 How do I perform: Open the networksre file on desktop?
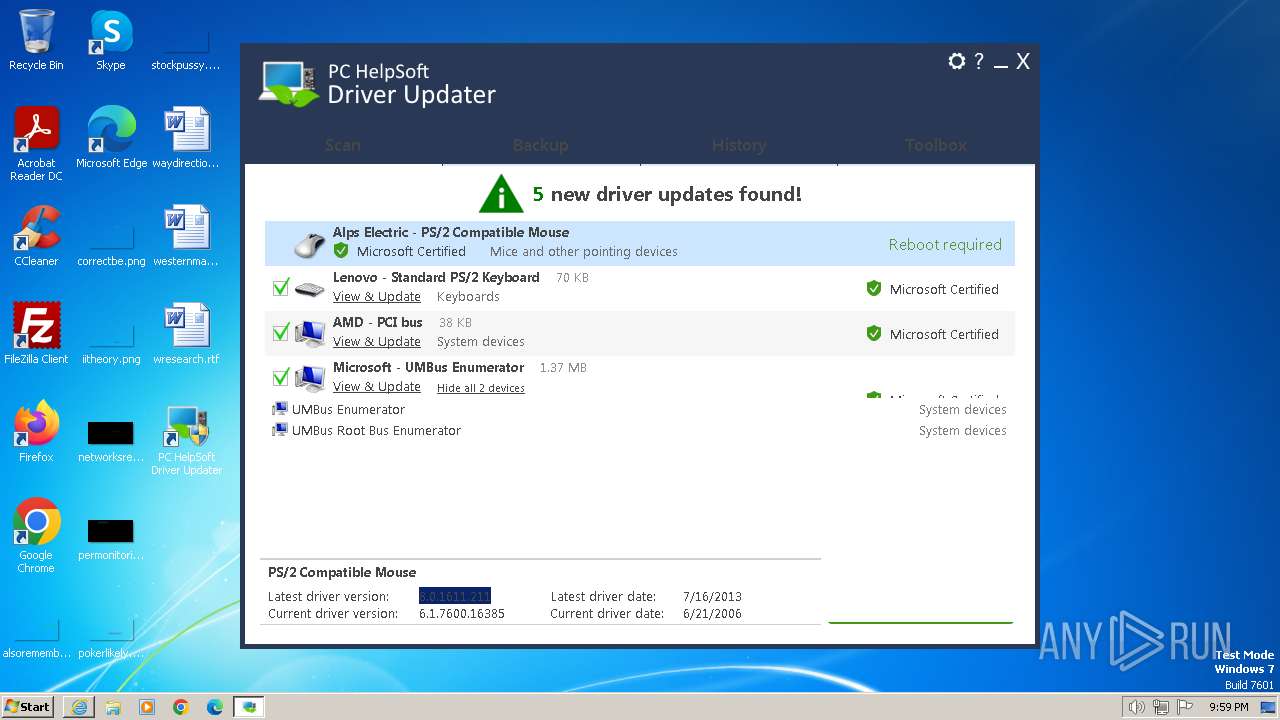click(111, 440)
